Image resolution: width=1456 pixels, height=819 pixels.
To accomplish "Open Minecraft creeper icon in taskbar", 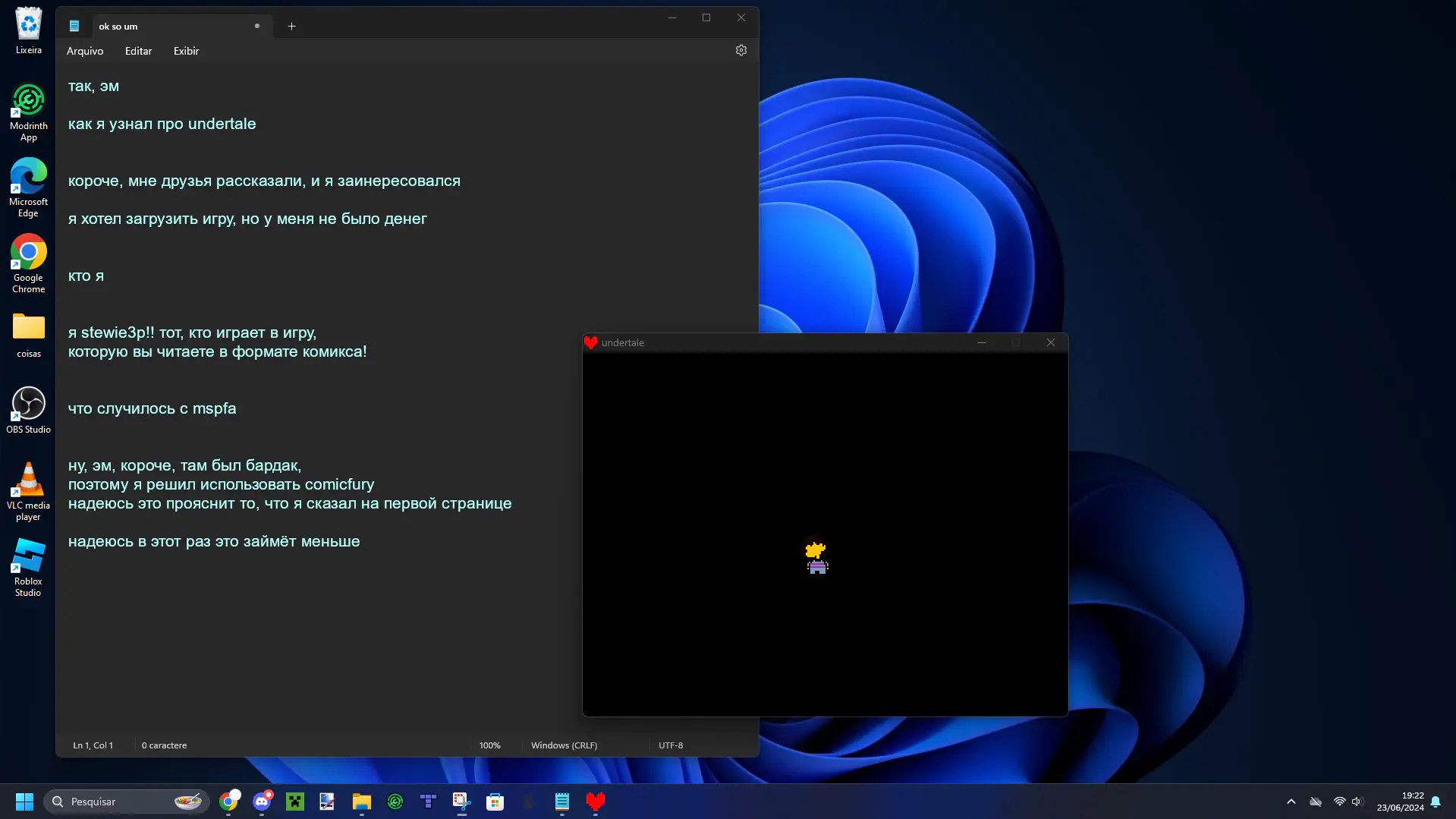I will pyautogui.click(x=295, y=802).
